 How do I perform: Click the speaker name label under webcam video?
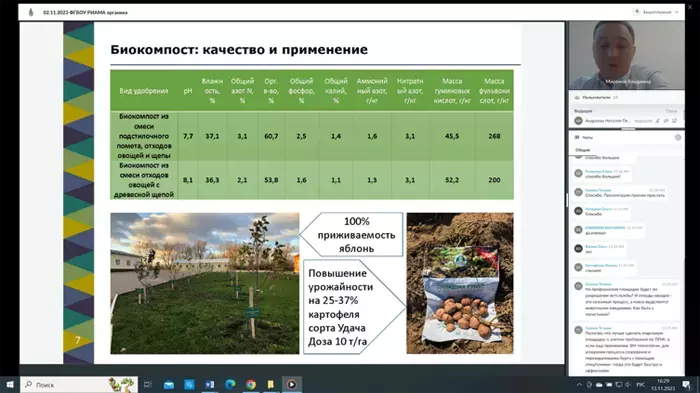tap(628, 82)
